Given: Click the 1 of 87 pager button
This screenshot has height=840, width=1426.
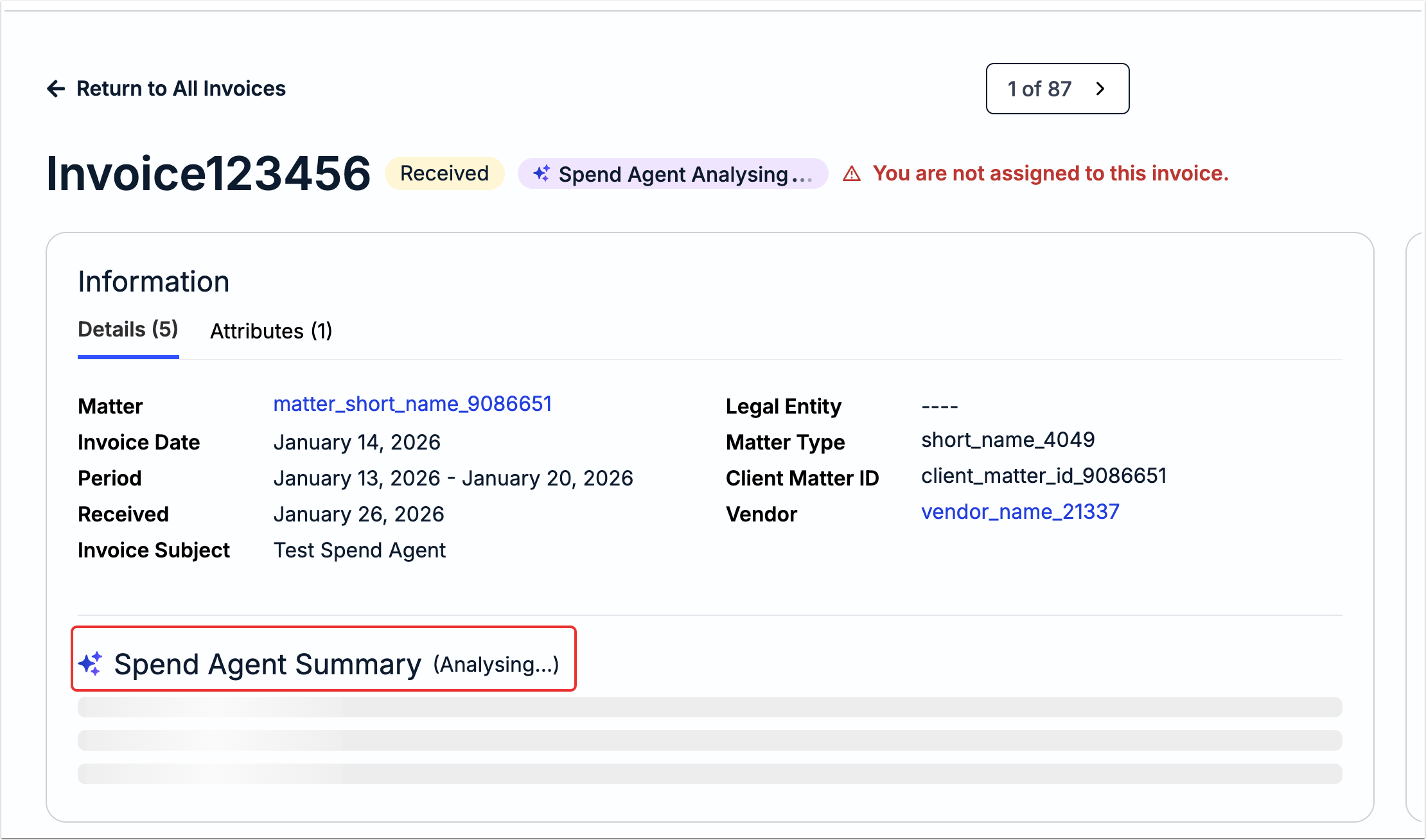Looking at the screenshot, I should [1057, 89].
